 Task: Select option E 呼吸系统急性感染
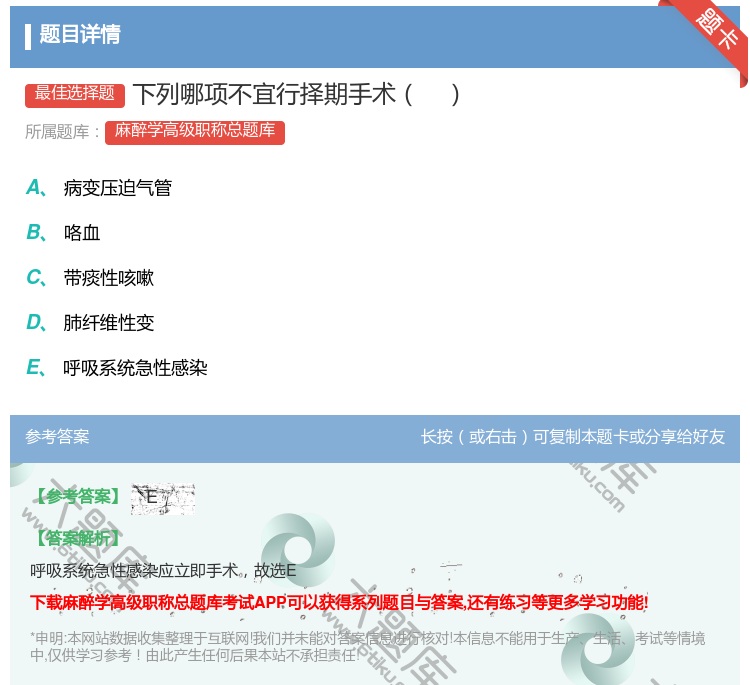point(117,367)
